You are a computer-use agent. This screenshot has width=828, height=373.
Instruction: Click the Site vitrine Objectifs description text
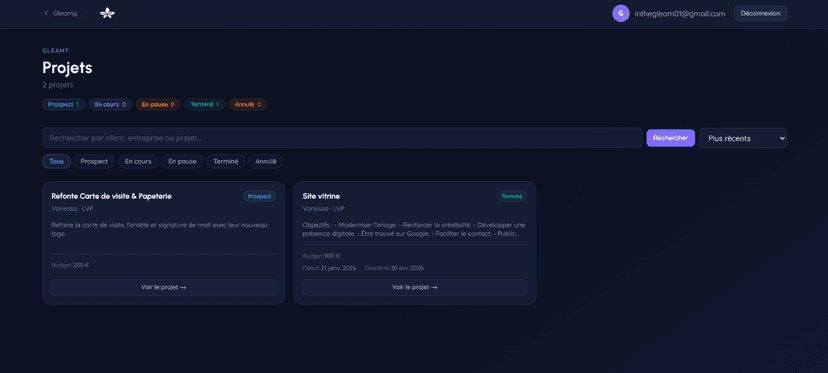414,229
